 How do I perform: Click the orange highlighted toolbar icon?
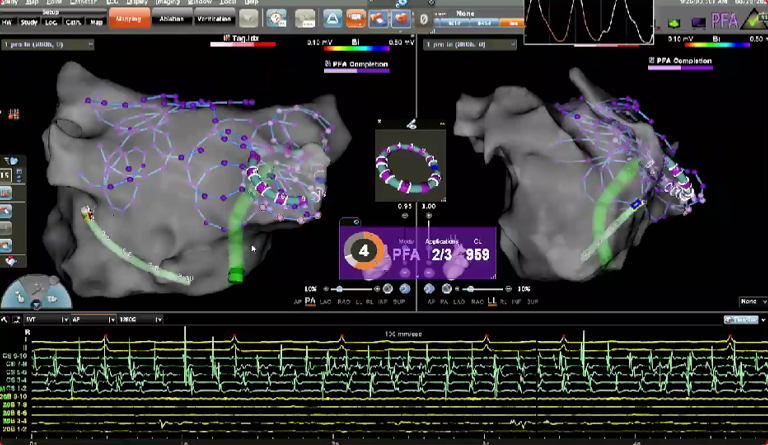click(354, 18)
